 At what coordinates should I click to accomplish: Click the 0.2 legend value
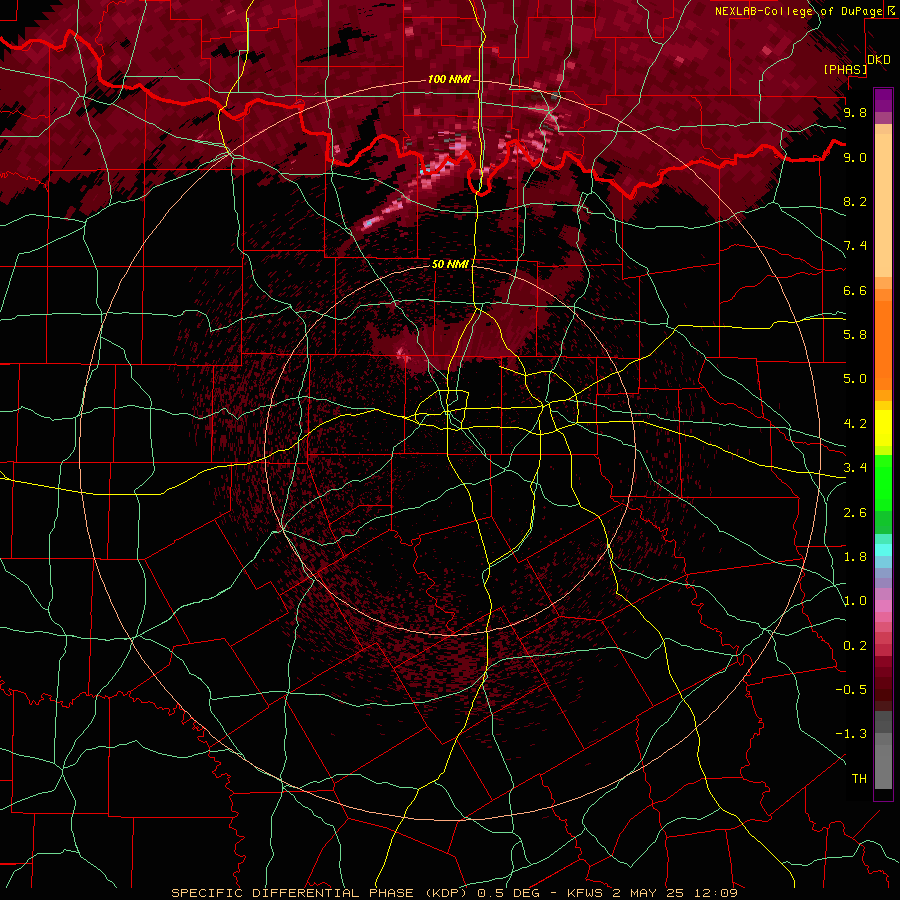[x=855, y=646]
